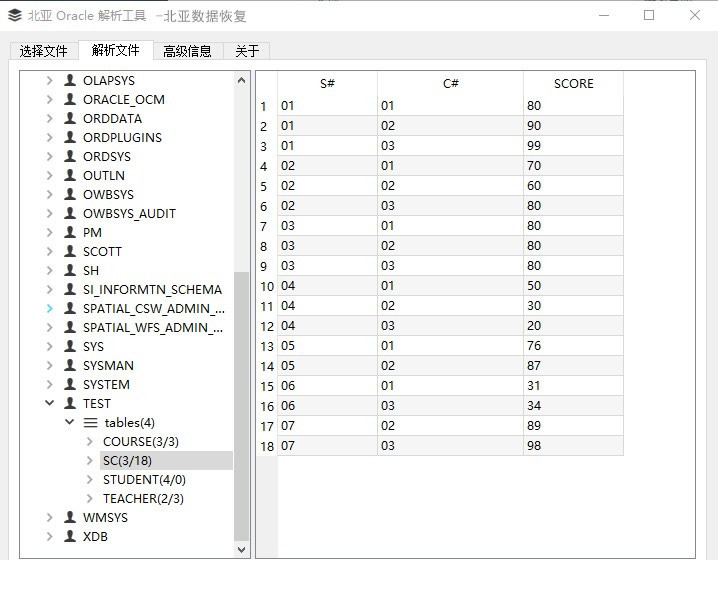Click tree scrollbar down arrow
Screen dimensions: 718x590
(242, 549)
